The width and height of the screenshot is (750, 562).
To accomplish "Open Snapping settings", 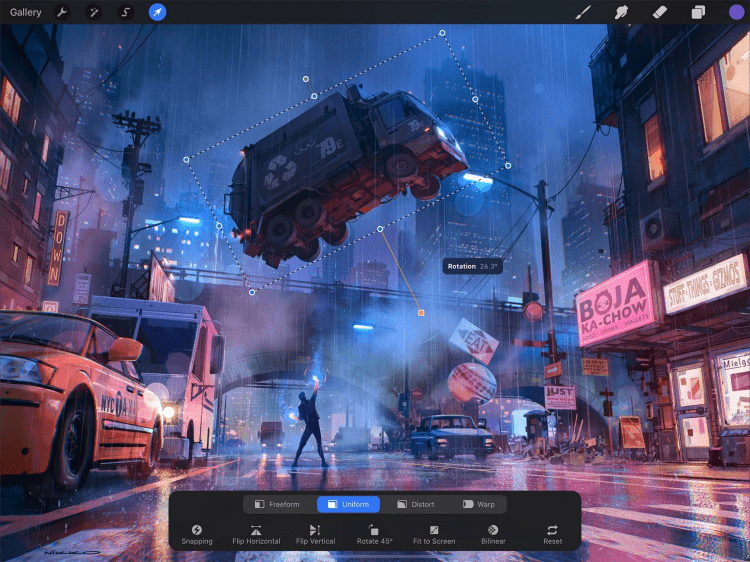I will point(197,535).
